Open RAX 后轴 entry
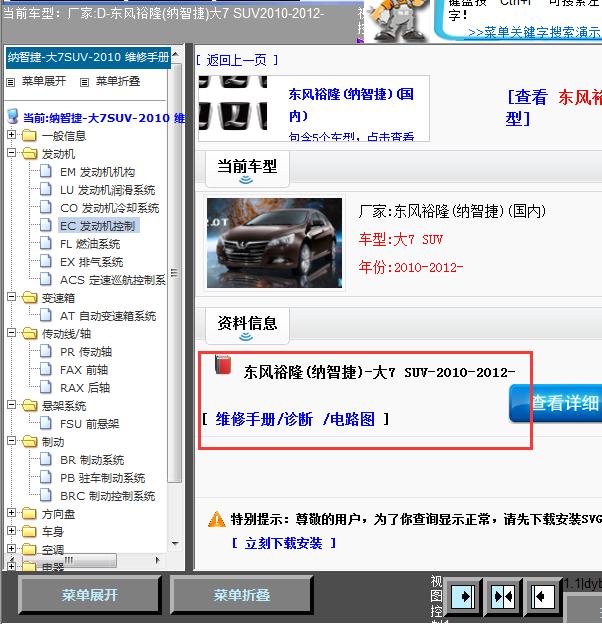 [85, 388]
